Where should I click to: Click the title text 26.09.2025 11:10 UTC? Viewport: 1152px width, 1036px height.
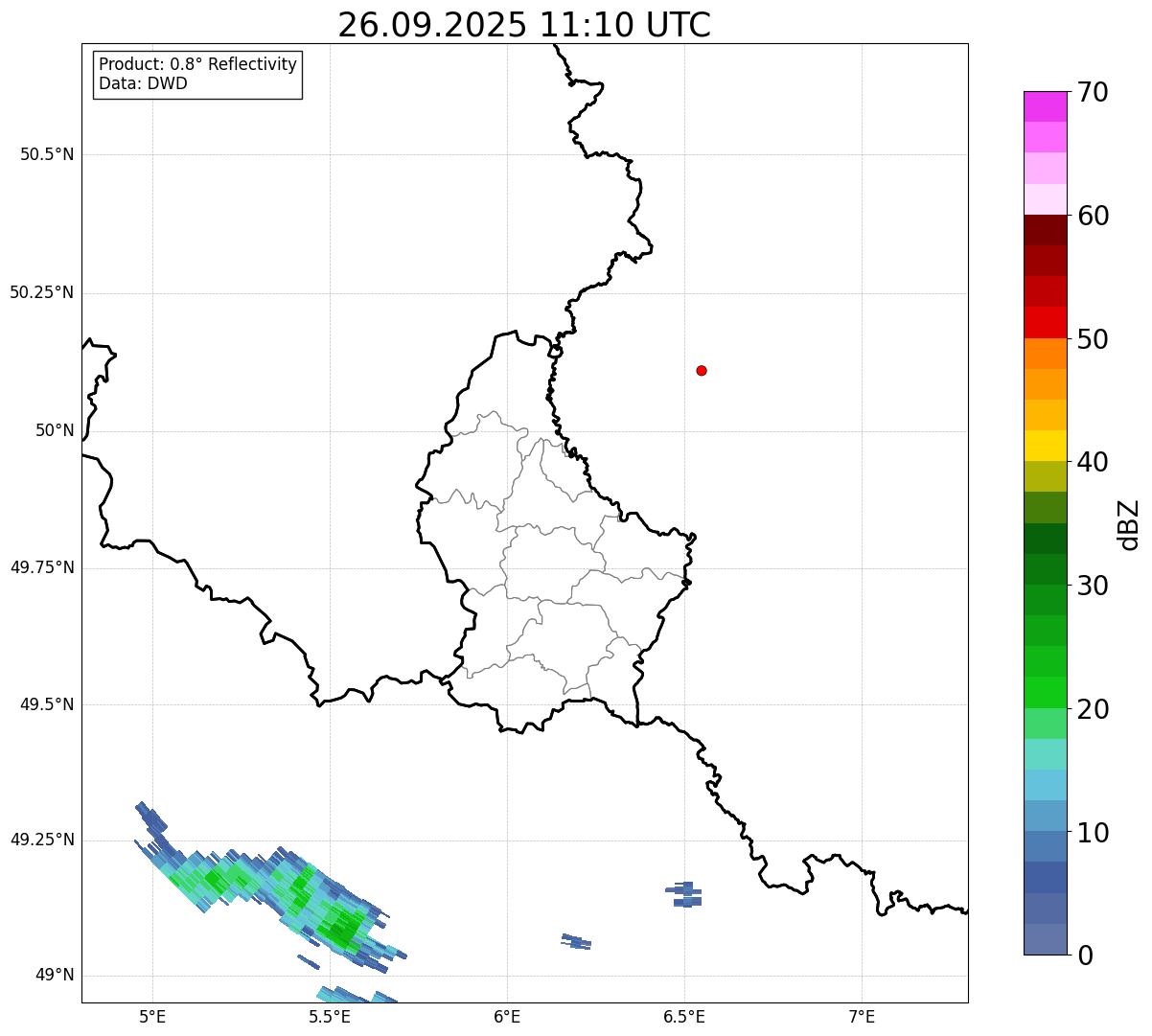tap(524, 25)
